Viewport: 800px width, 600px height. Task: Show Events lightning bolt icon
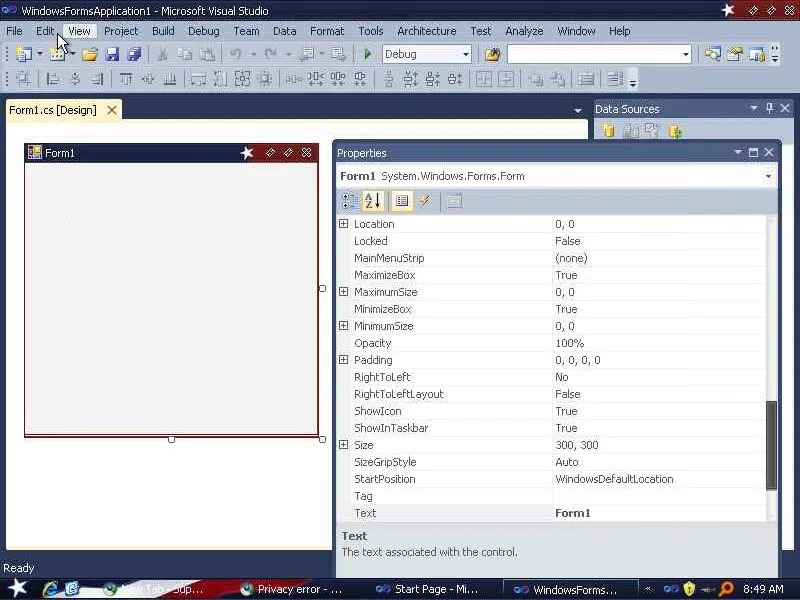(424, 201)
